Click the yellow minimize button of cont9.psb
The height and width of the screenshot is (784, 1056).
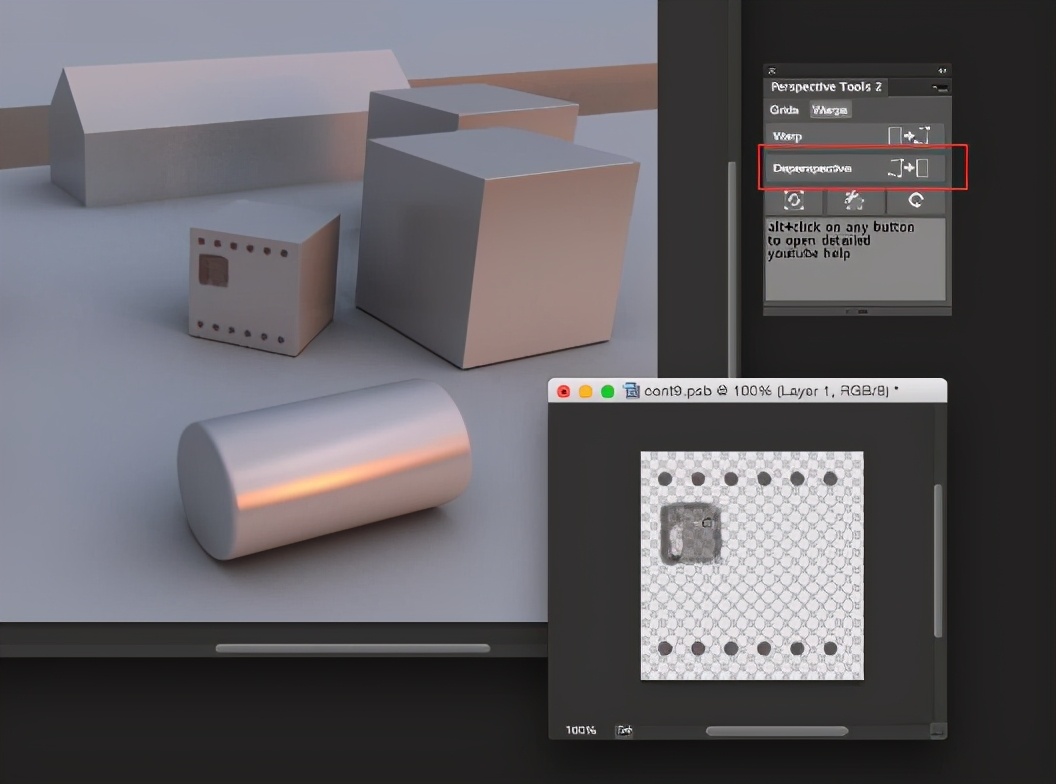pyautogui.click(x=585, y=391)
